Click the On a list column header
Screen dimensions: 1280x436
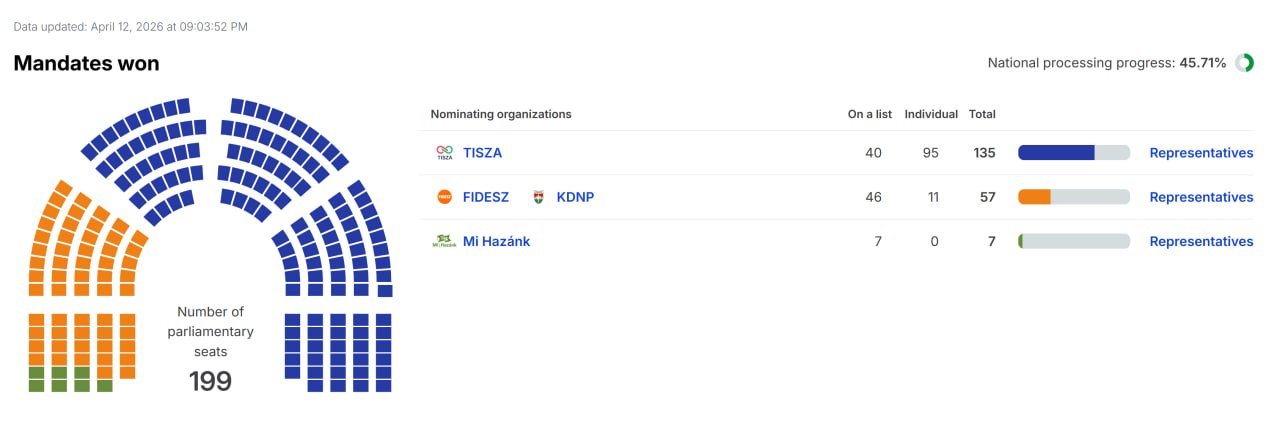pyautogui.click(x=870, y=114)
